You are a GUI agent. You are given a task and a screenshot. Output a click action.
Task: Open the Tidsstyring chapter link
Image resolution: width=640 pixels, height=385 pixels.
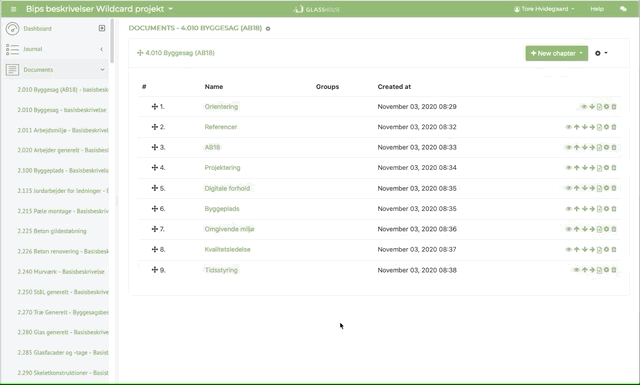(x=221, y=270)
